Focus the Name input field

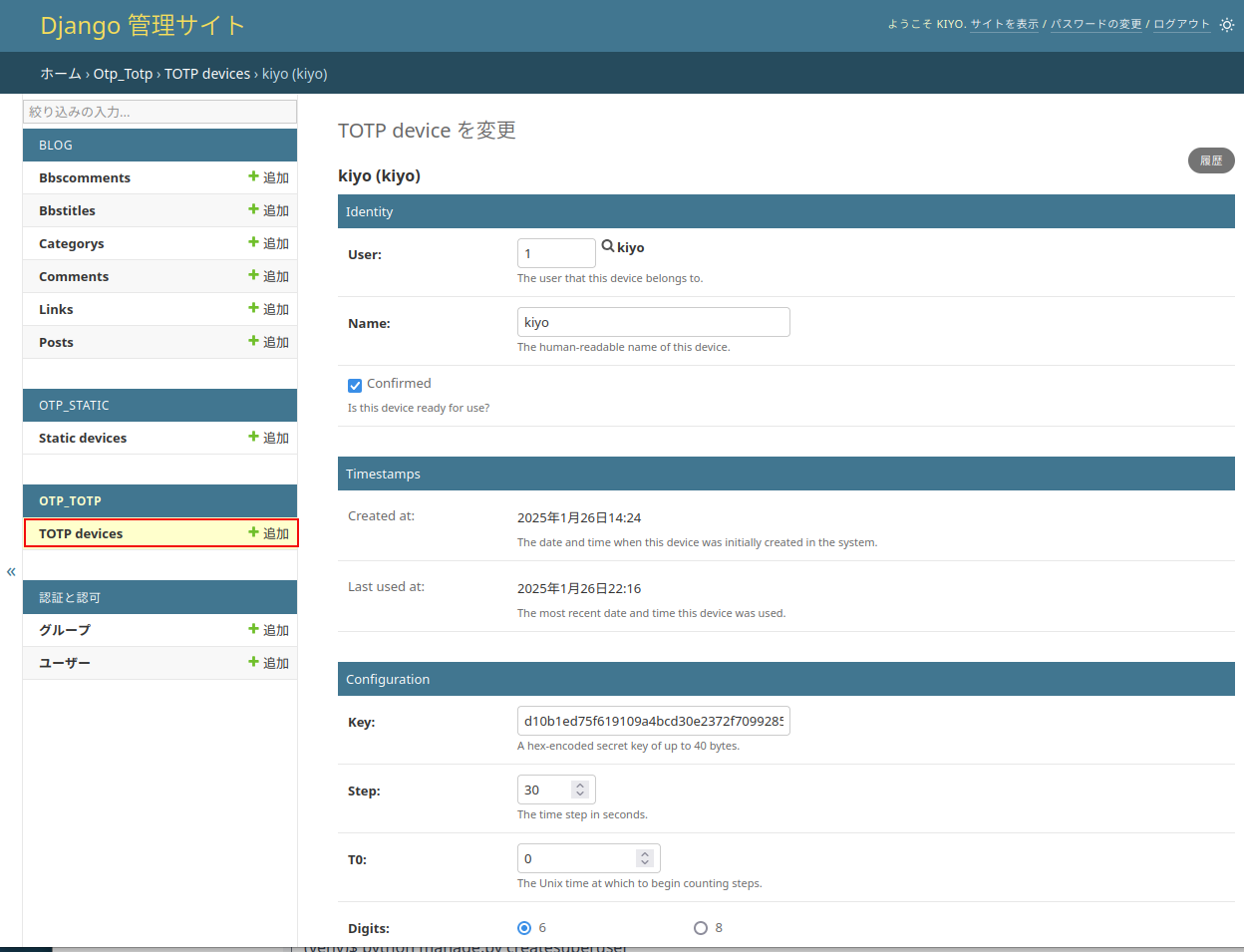(654, 322)
